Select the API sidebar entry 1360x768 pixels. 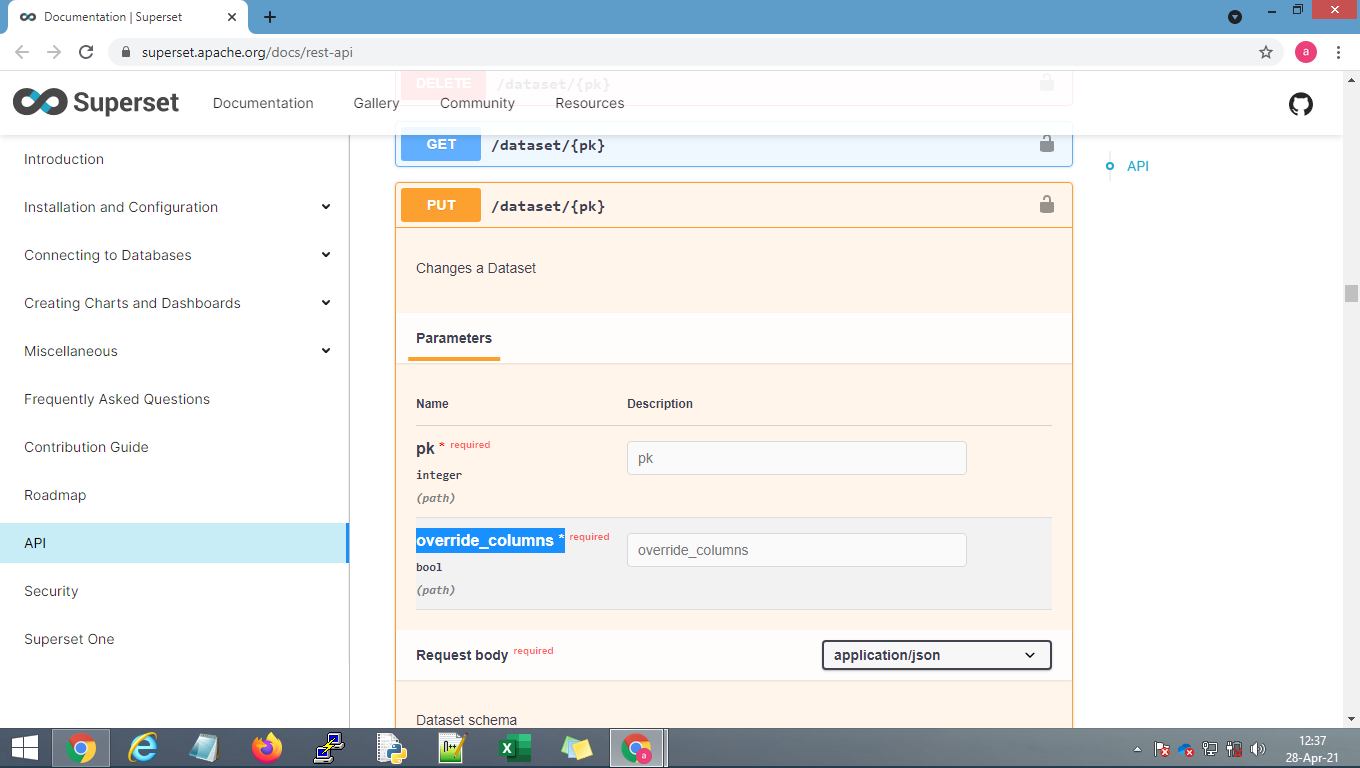pos(35,543)
